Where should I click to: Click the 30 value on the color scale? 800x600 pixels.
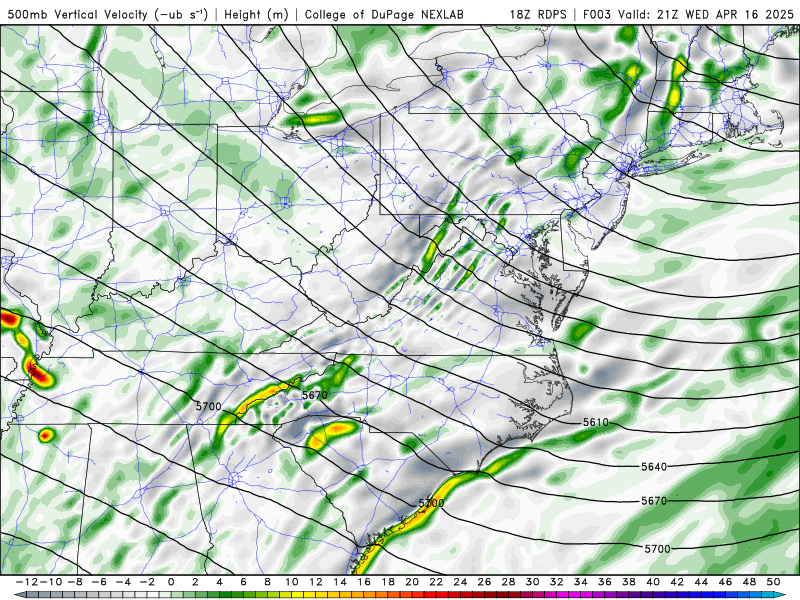532,582
